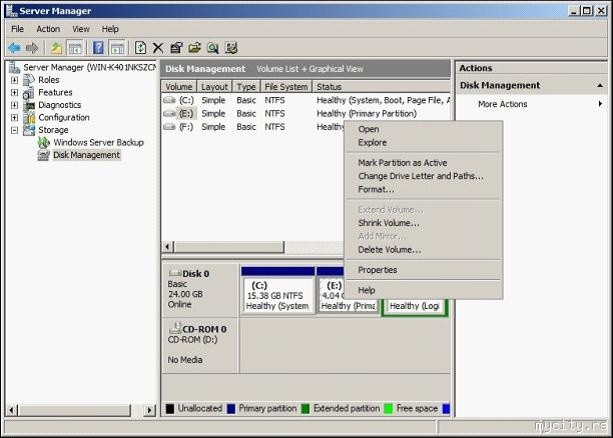This screenshot has height=438, width=613.
Task: Expand the Diagnostics tree node
Action: click(14, 105)
